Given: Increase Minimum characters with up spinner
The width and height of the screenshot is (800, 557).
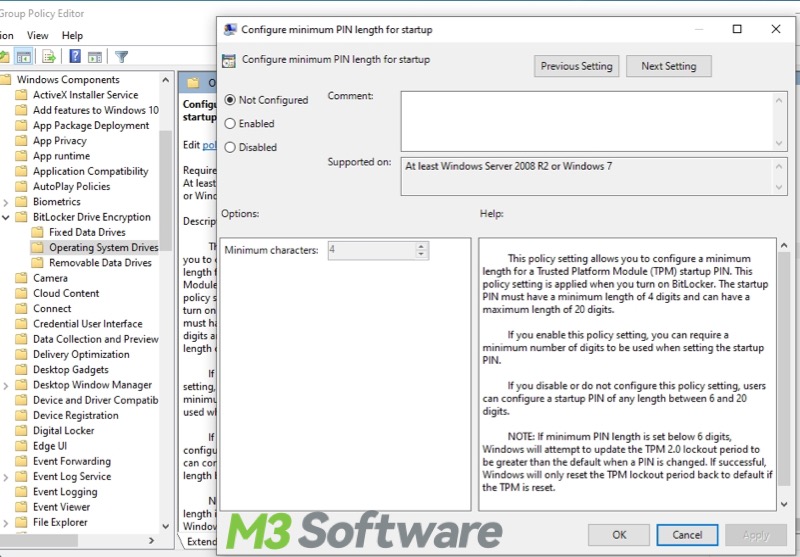Looking at the screenshot, I should tap(421, 246).
